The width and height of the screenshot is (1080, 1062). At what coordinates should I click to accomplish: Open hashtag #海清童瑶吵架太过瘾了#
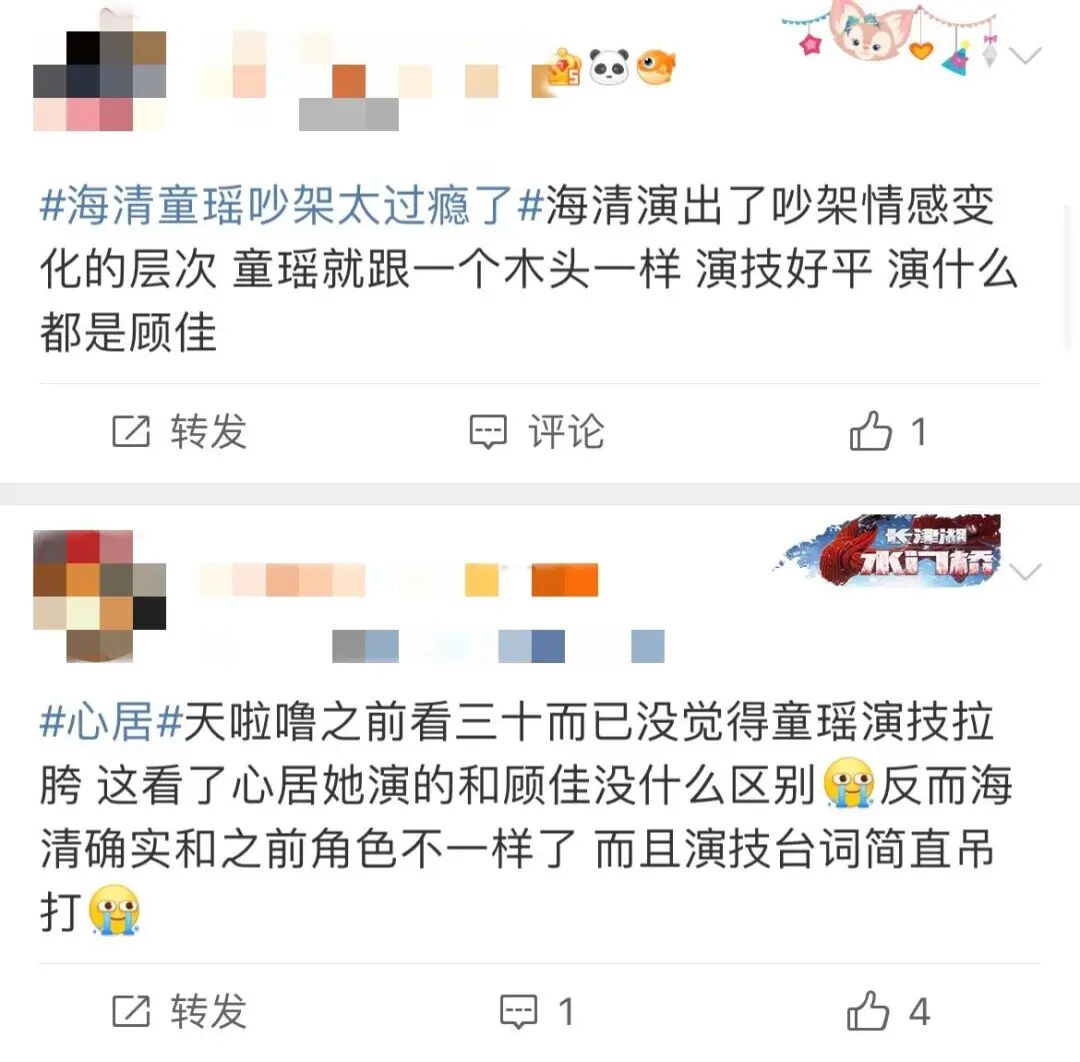tap(292, 205)
